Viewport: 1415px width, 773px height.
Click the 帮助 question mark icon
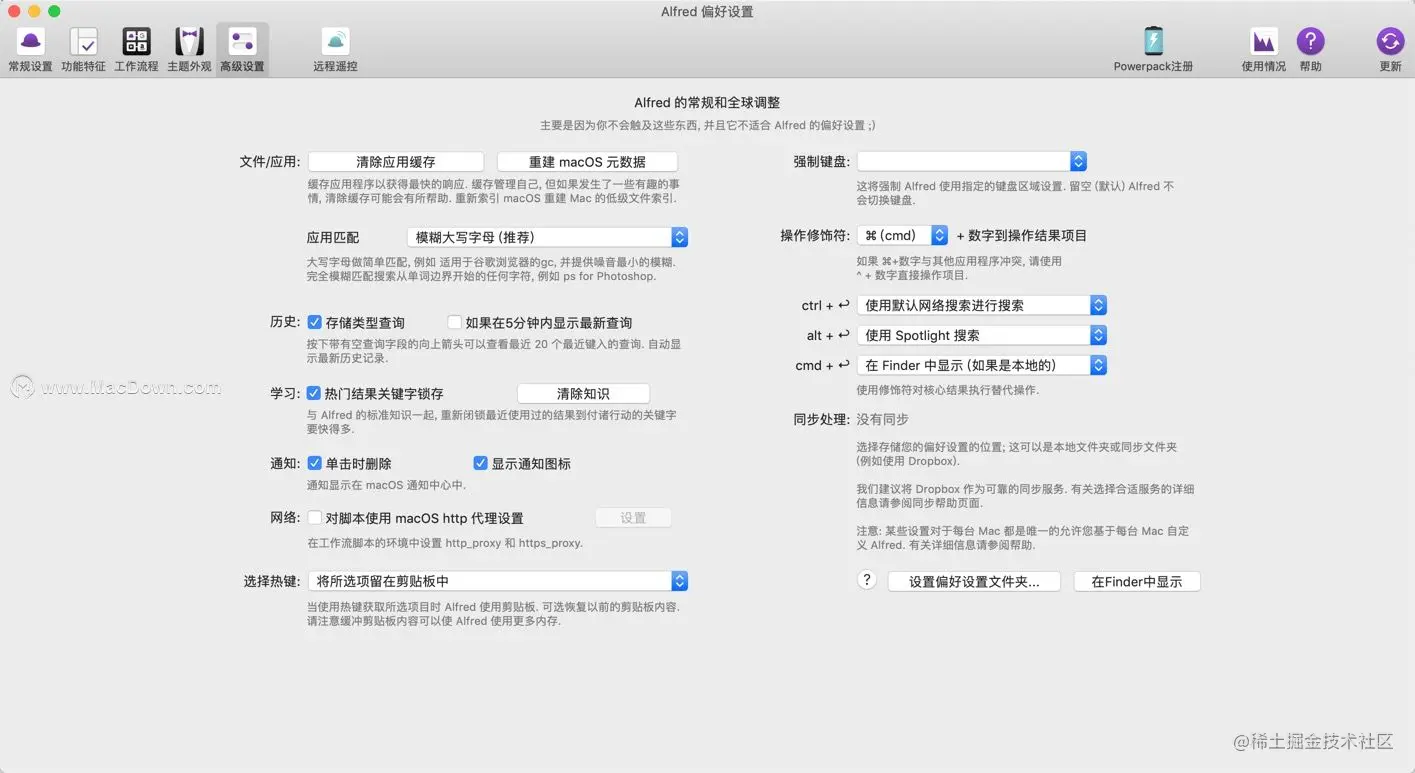click(1310, 41)
